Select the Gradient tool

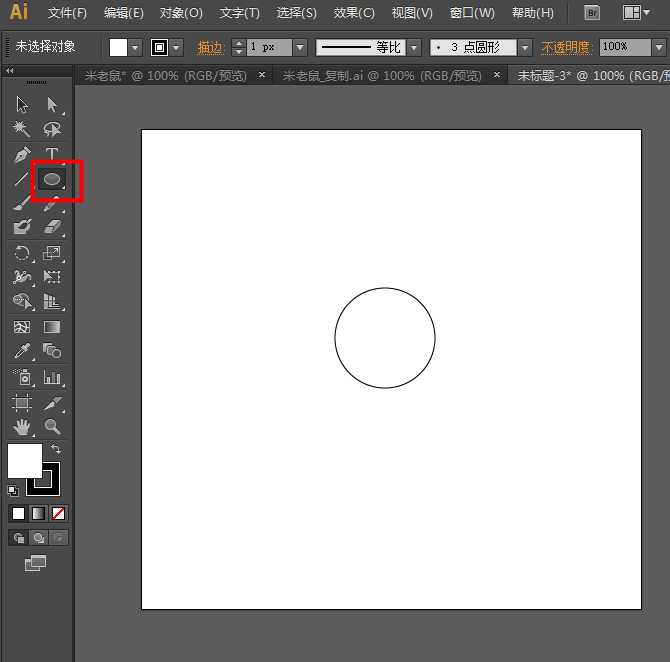click(x=52, y=327)
